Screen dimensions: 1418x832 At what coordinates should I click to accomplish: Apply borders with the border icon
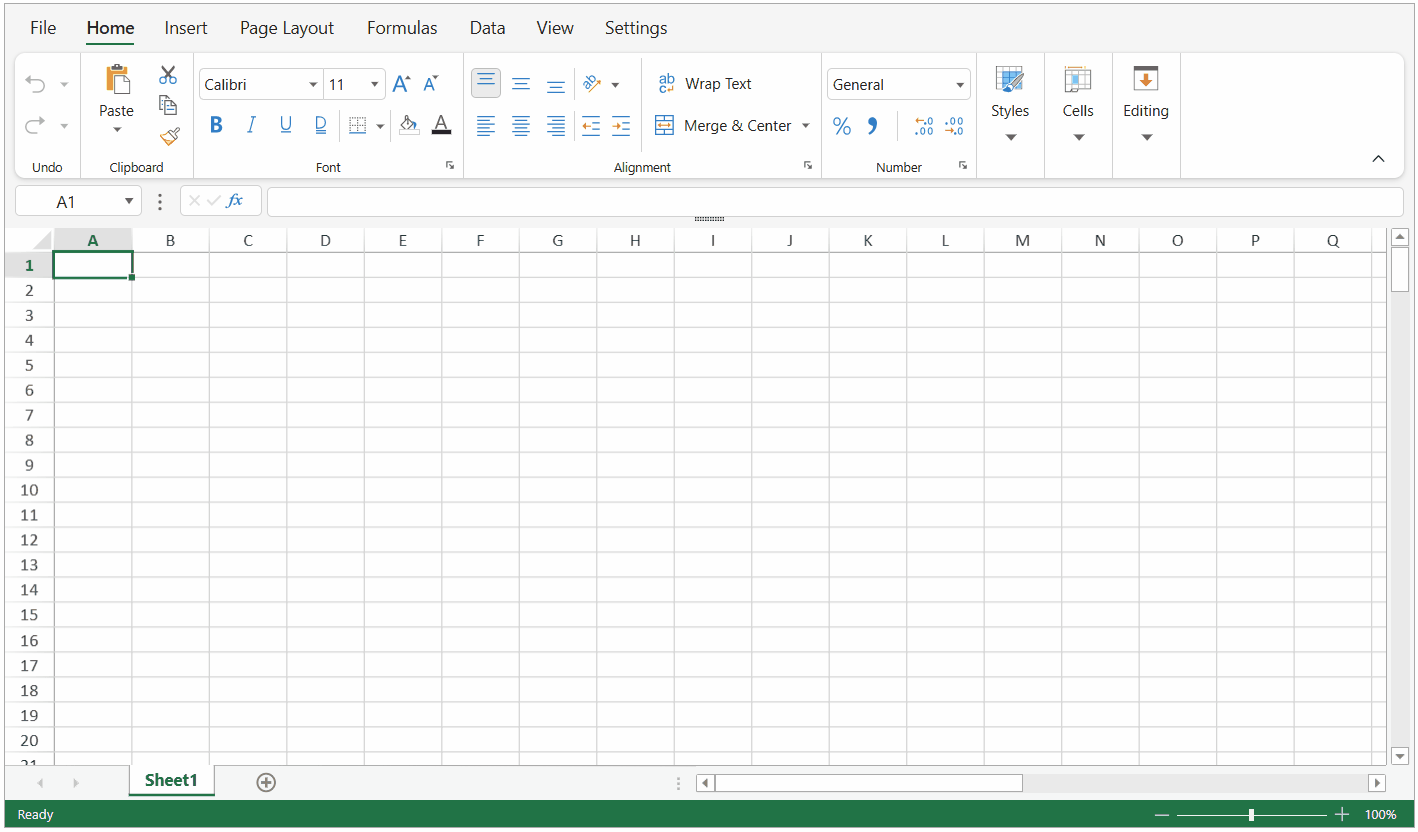tap(357, 125)
